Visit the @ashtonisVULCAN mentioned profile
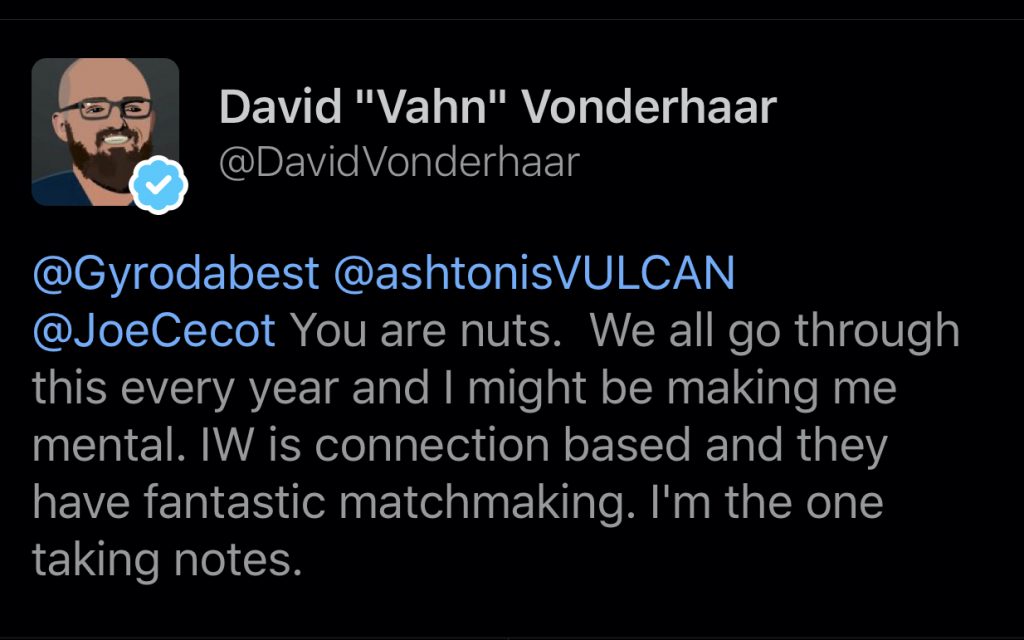Screen dimensions: 1024x640 point(534,273)
